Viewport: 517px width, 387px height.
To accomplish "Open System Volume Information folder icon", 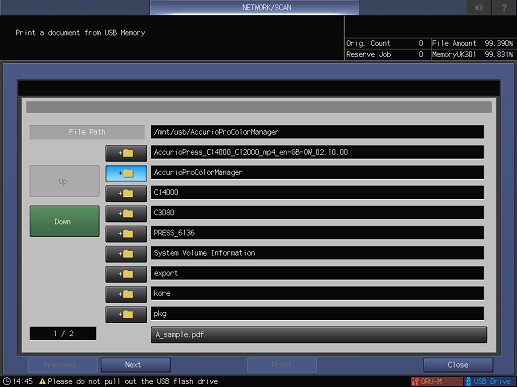I will click(126, 254).
